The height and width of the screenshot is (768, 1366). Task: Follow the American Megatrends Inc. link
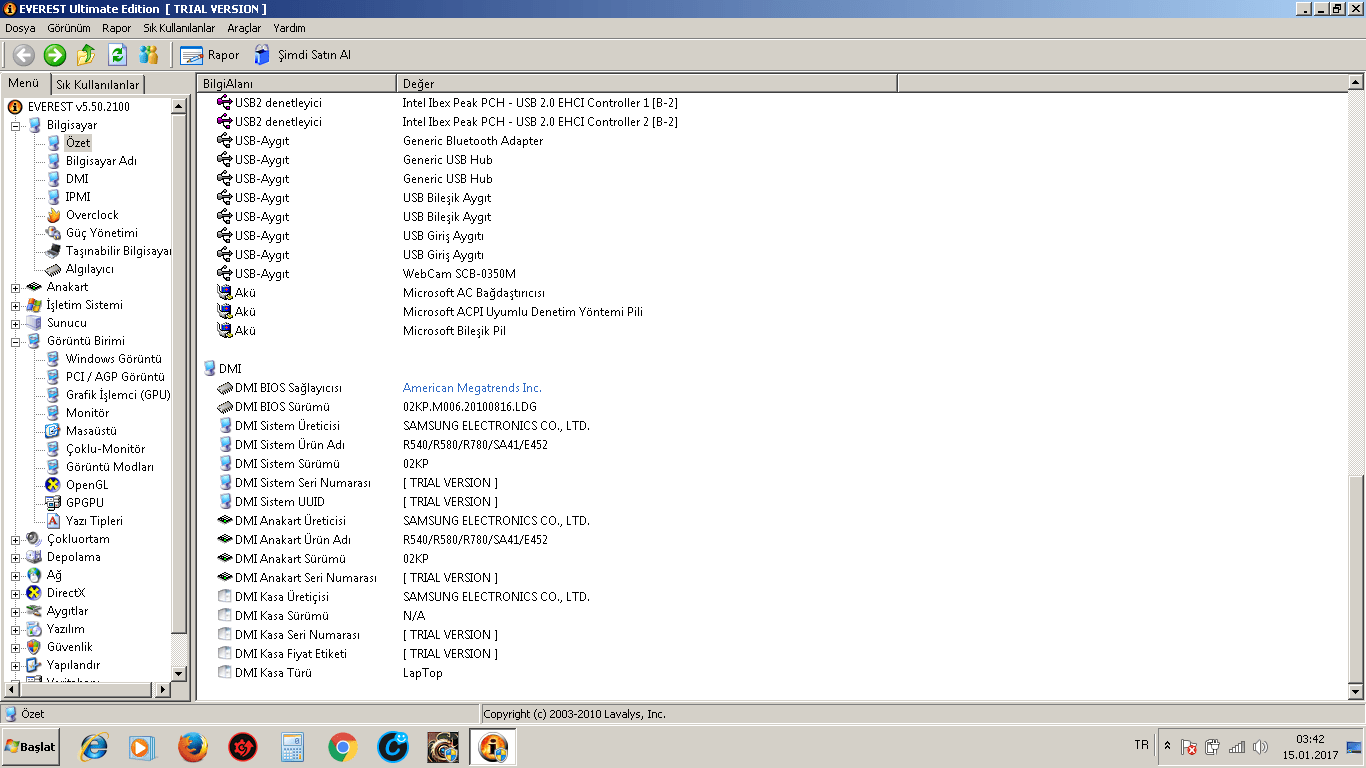pos(472,388)
